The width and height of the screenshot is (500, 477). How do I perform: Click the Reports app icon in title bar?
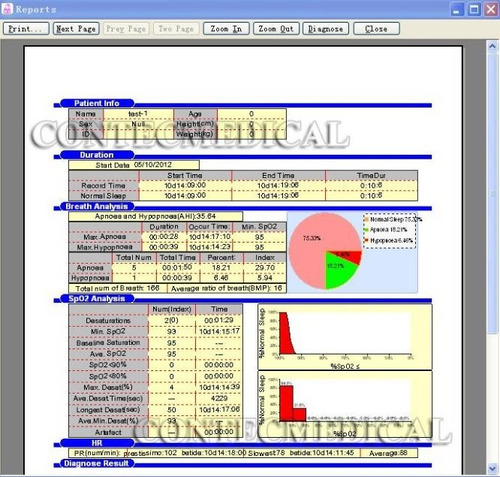coord(7,9)
